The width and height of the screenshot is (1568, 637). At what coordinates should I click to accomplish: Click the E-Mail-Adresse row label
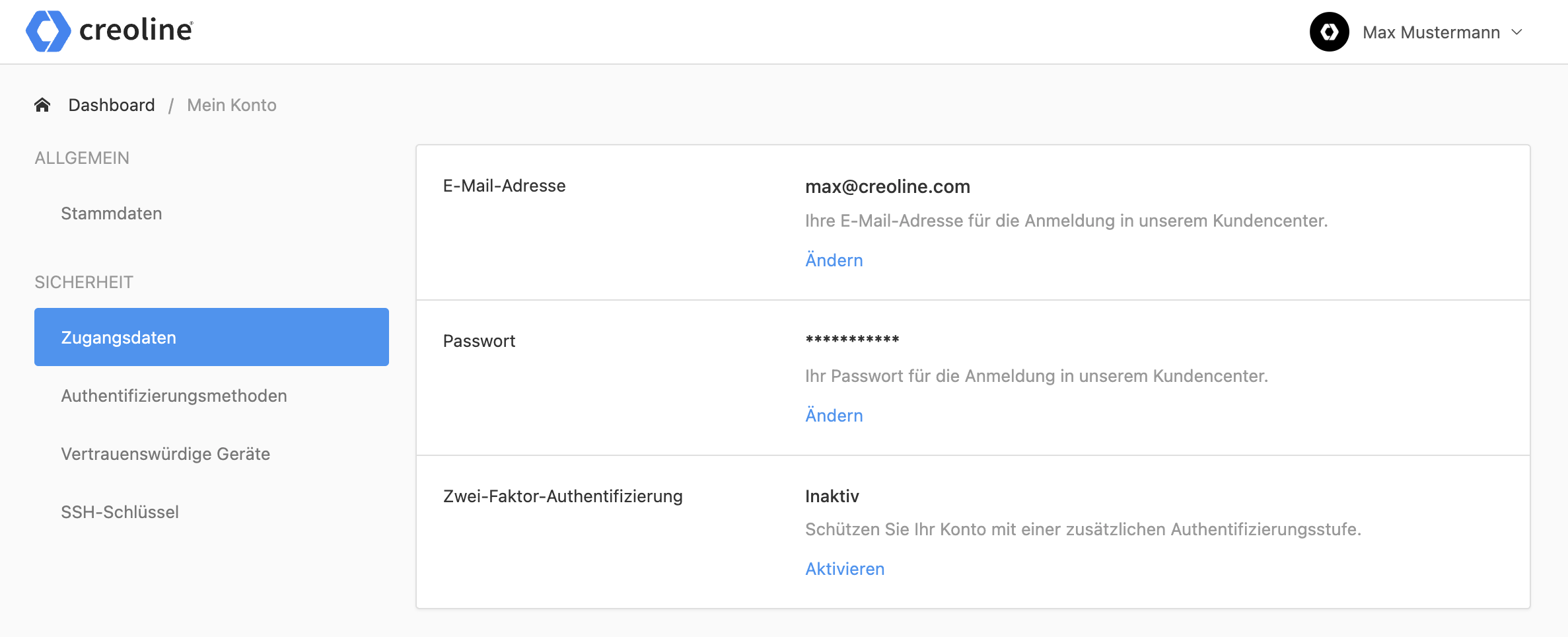point(504,186)
